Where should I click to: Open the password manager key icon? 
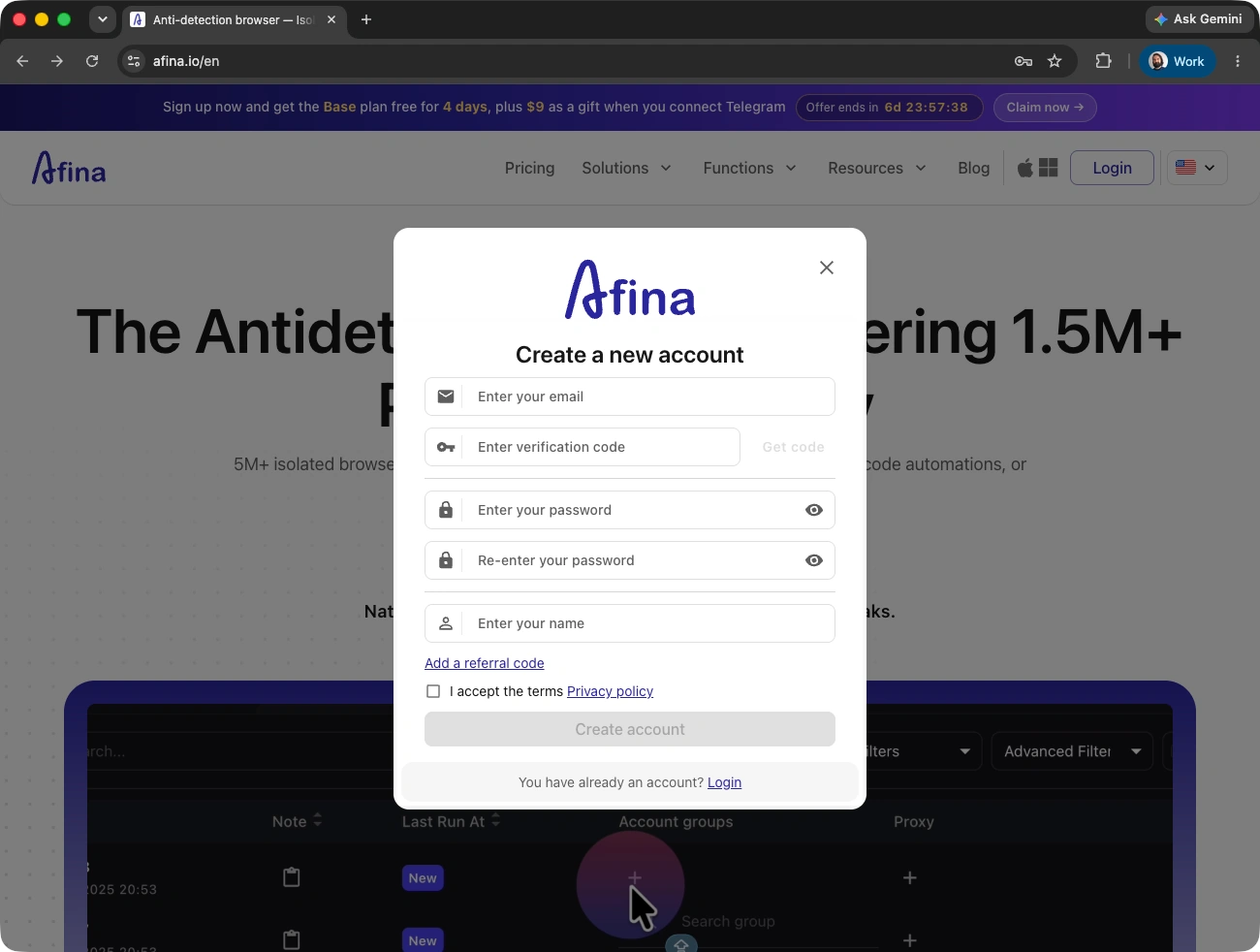pos(1024,61)
